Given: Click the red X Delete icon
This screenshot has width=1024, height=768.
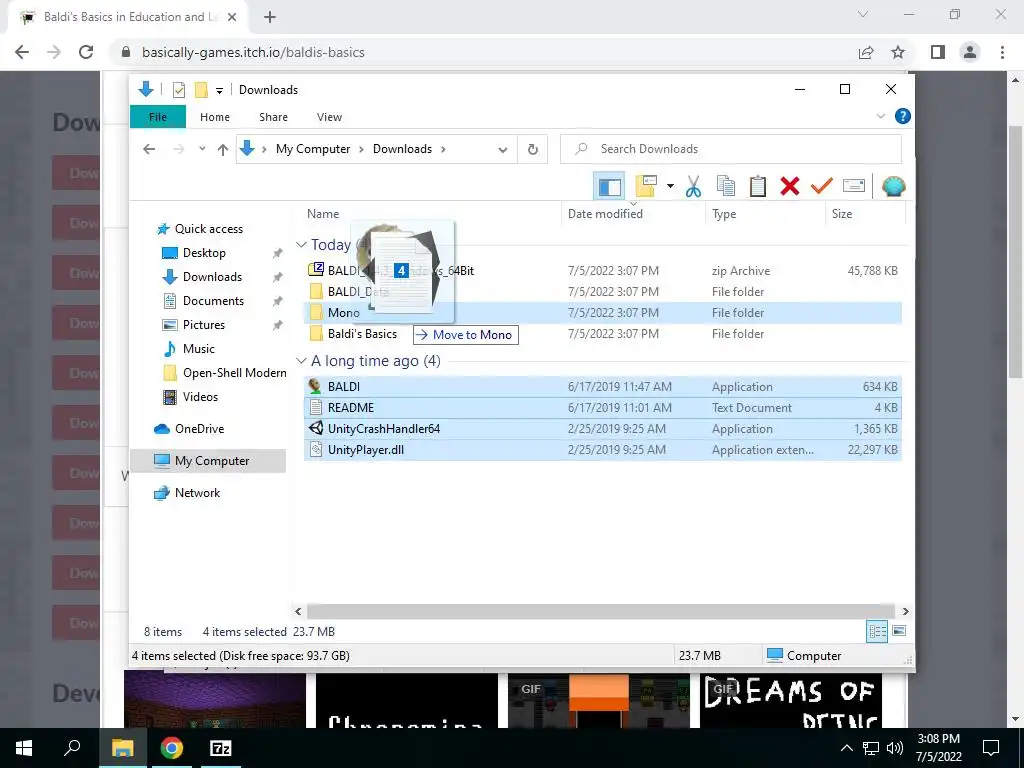Looking at the screenshot, I should [x=790, y=187].
